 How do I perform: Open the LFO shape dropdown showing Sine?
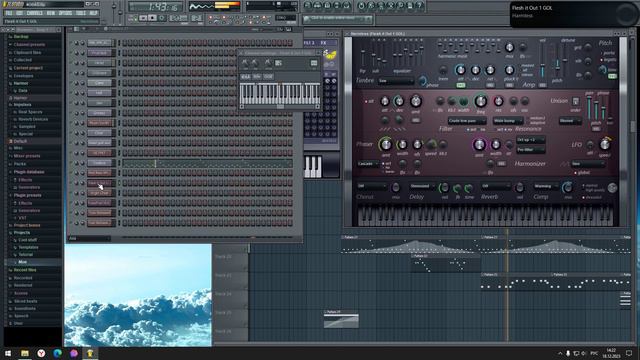click(x=588, y=164)
